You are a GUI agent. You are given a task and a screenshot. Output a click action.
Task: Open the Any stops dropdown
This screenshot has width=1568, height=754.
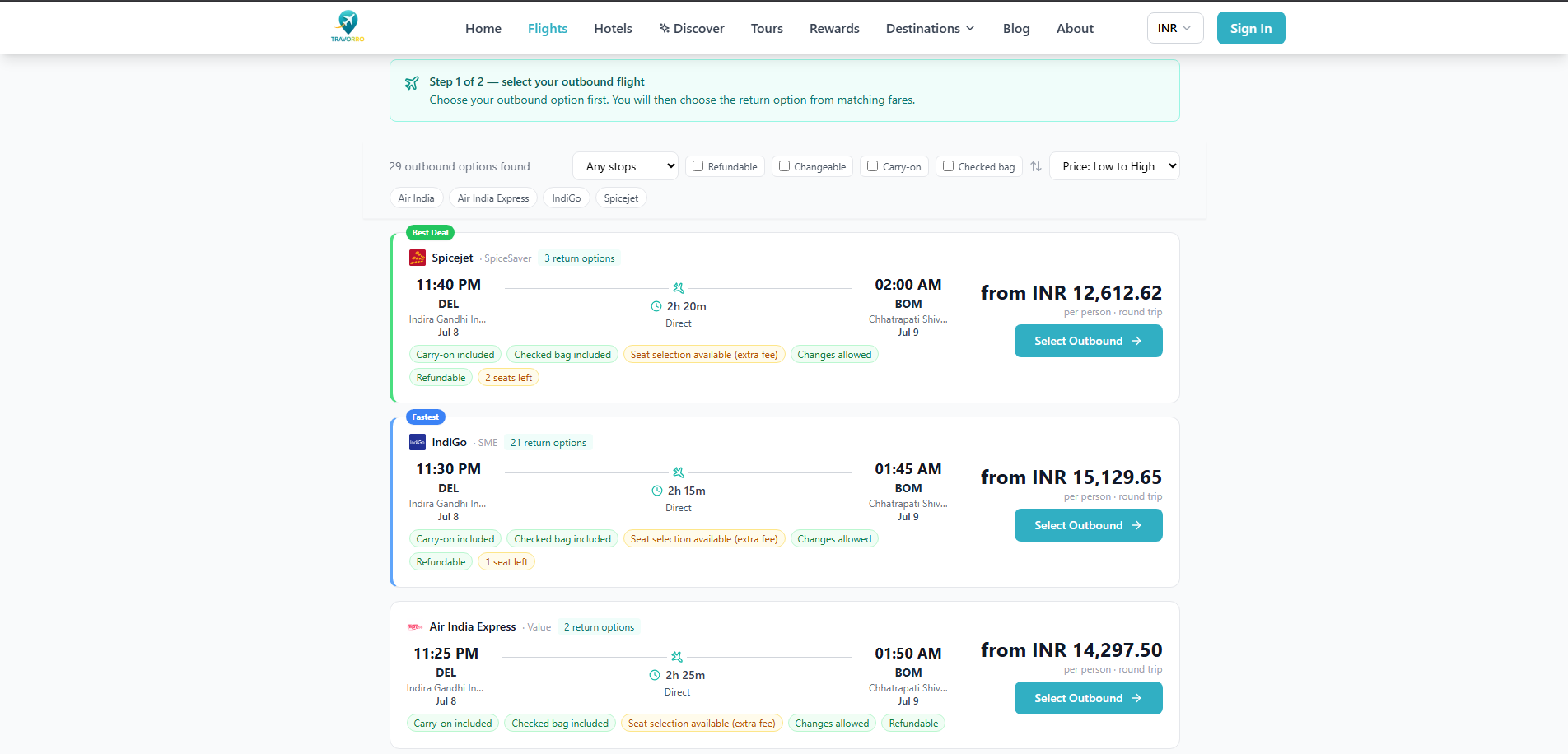(625, 166)
